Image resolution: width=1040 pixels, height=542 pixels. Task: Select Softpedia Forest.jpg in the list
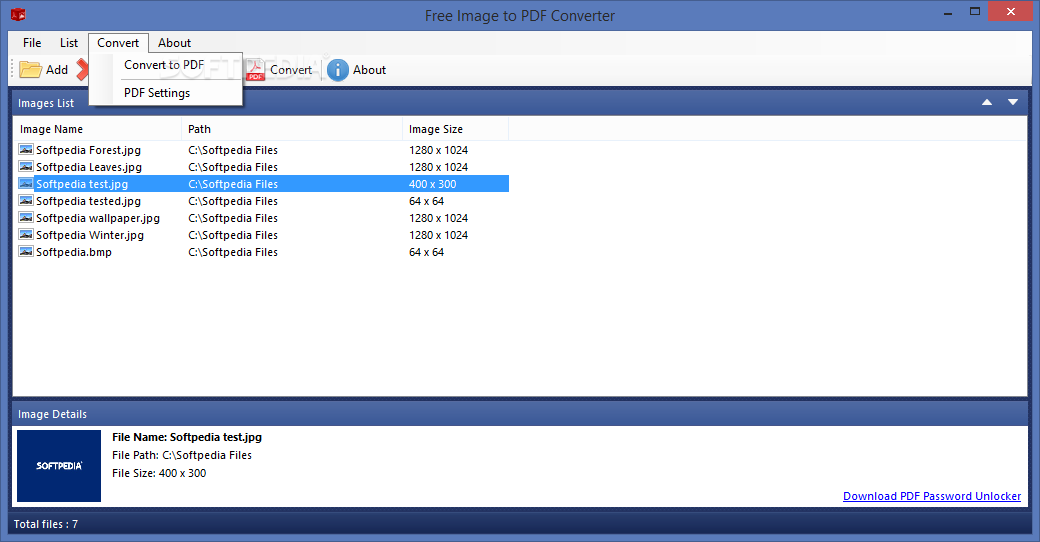click(x=88, y=150)
